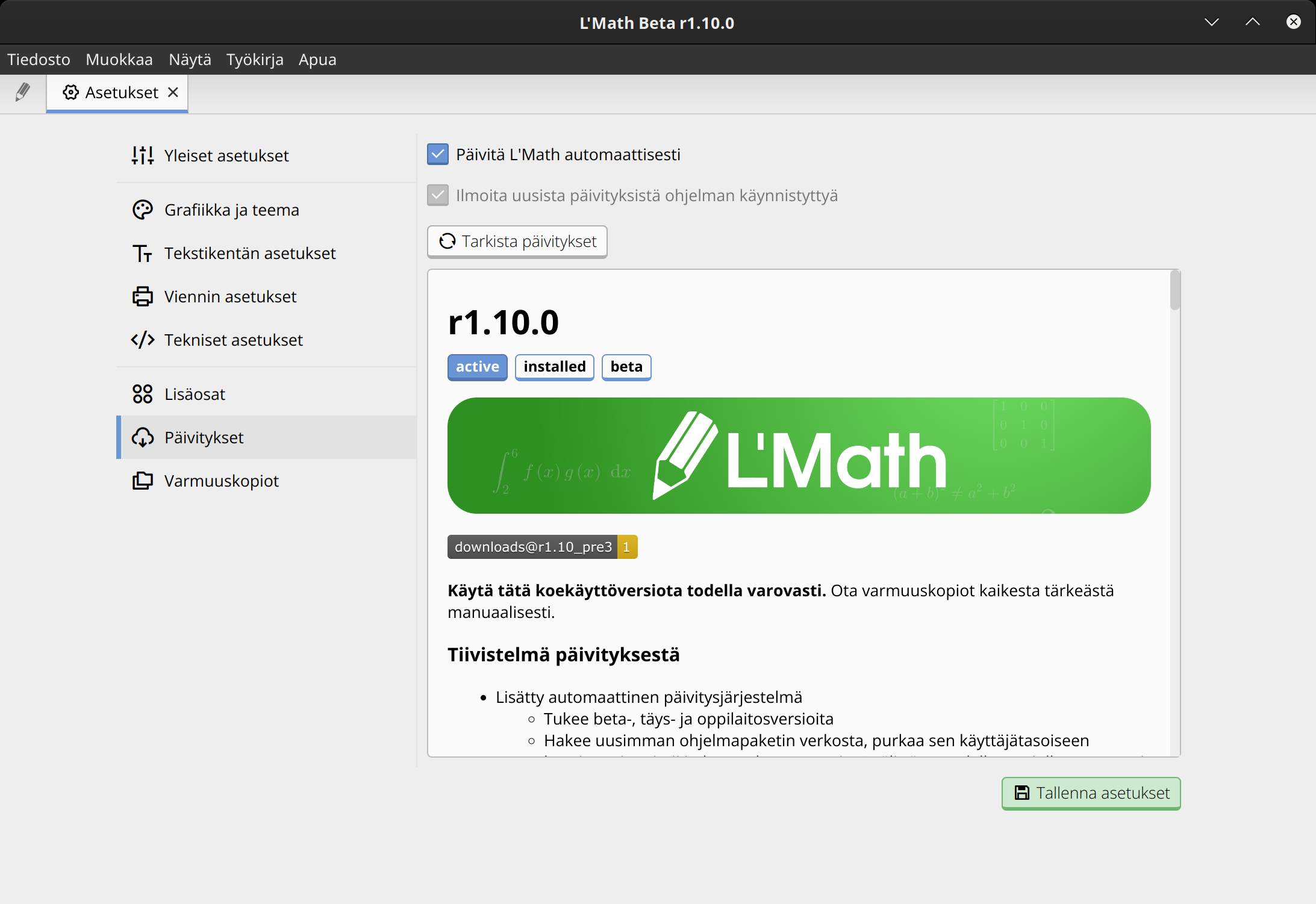Click the 'Käytä tätä koekäyttöversiota' warning text

(x=637, y=591)
